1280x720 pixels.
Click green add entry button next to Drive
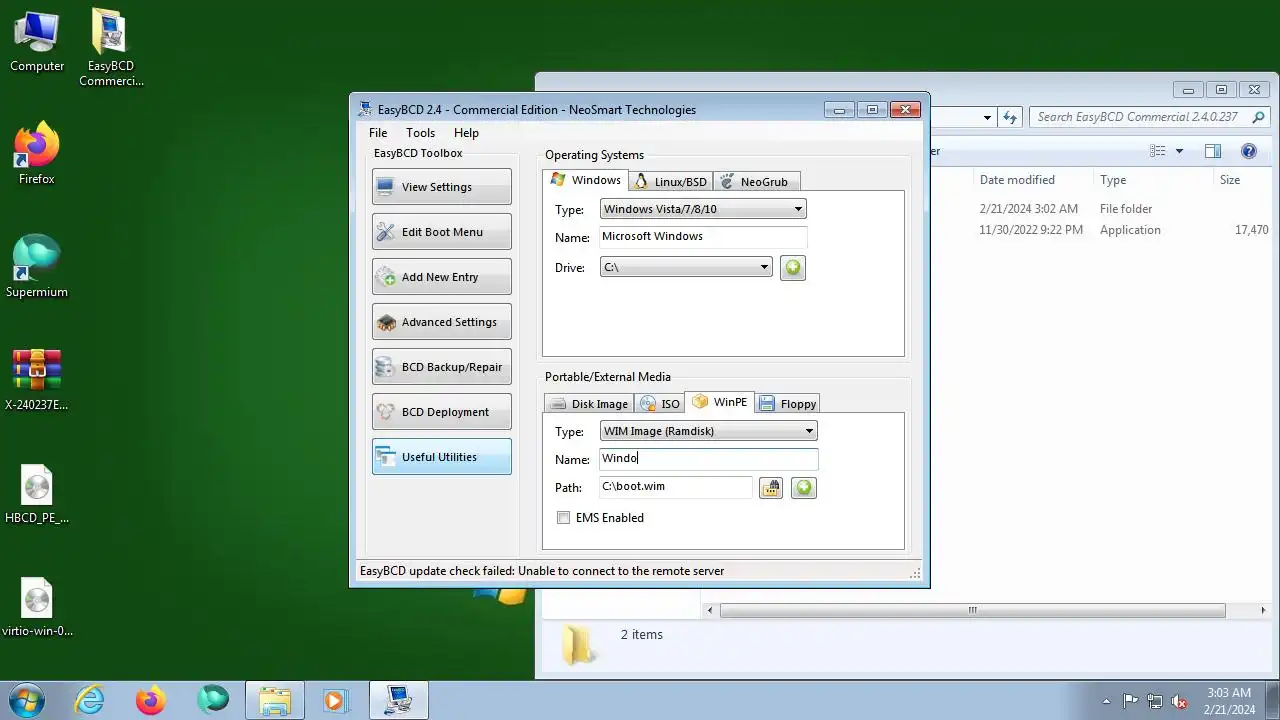coord(793,268)
